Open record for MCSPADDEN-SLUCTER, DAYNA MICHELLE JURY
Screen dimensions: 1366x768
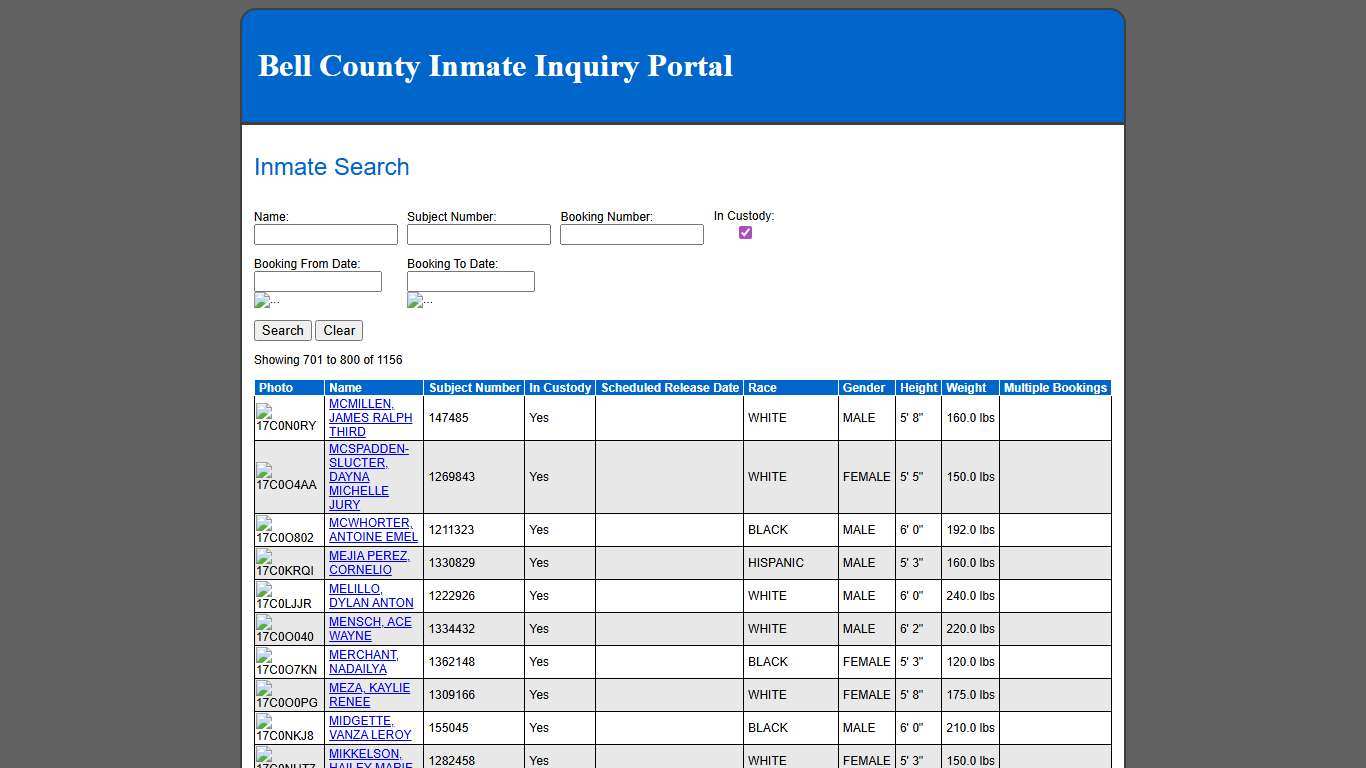click(x=369, y=477)
